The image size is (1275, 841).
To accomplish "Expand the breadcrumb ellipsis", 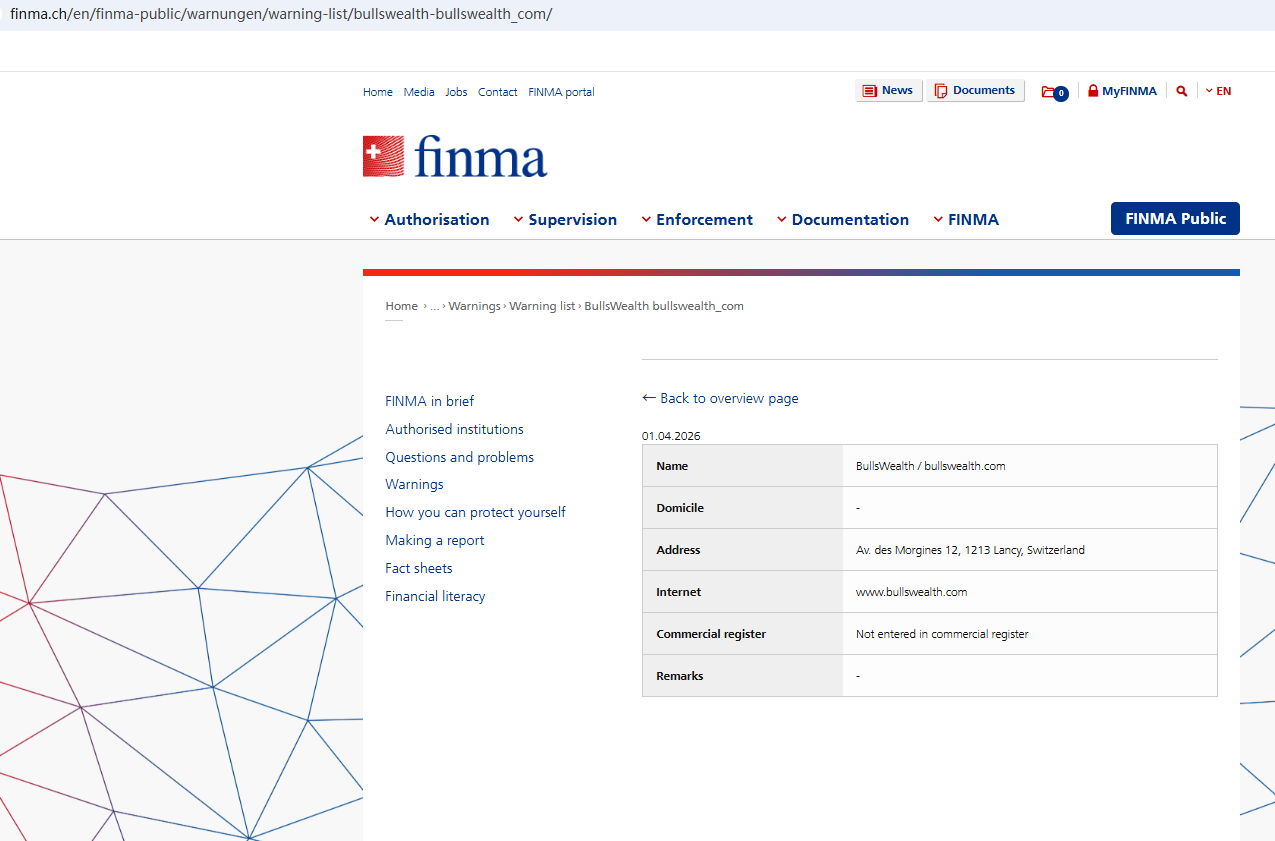I will pos(435,306).
